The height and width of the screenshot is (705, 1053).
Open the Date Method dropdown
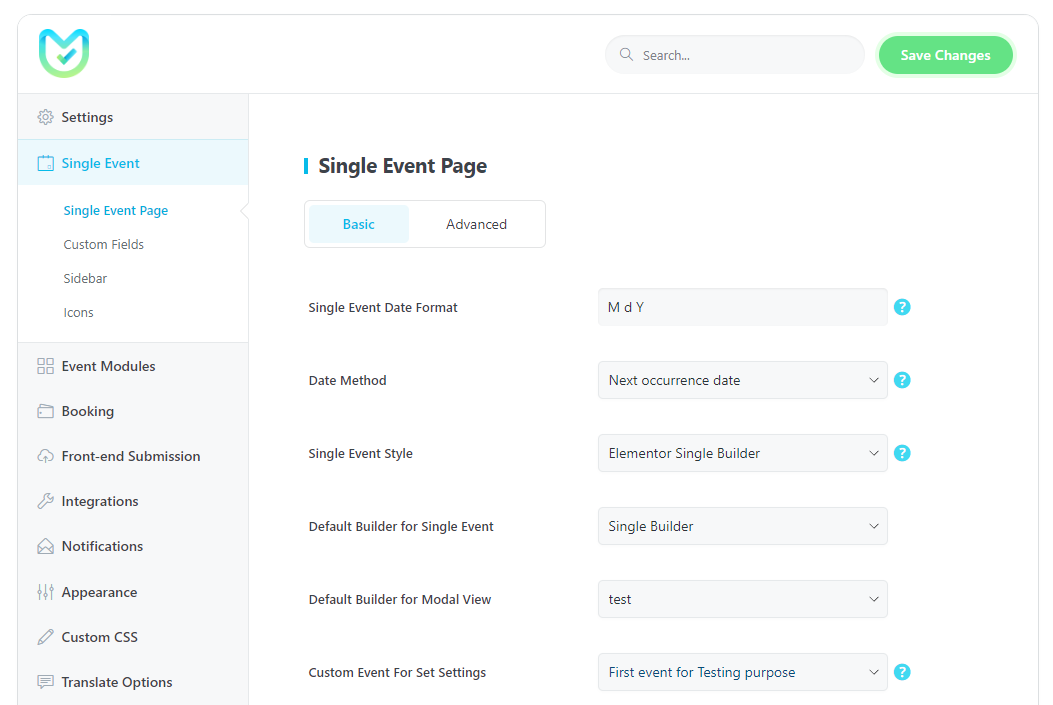[742, 380]
